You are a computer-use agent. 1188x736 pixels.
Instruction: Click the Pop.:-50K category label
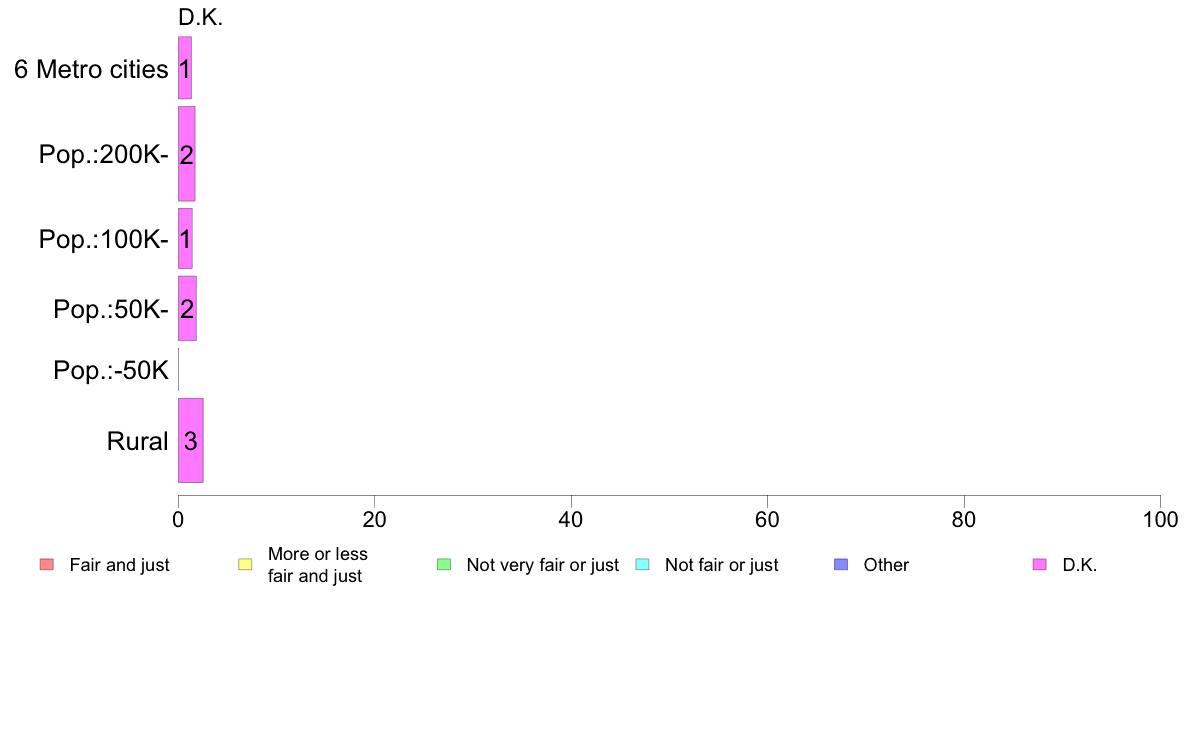click(111, 371)
